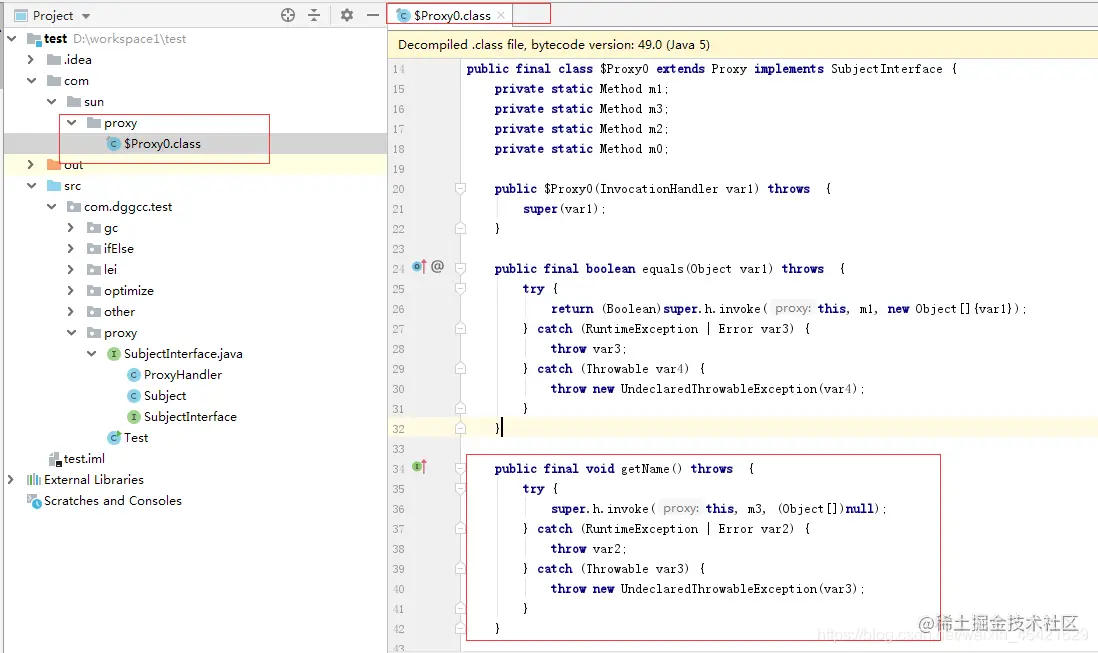Viewport: 1098px width, 653px height.
Task: Click the test.iml file icon
Action: click(x=55, y=458)
